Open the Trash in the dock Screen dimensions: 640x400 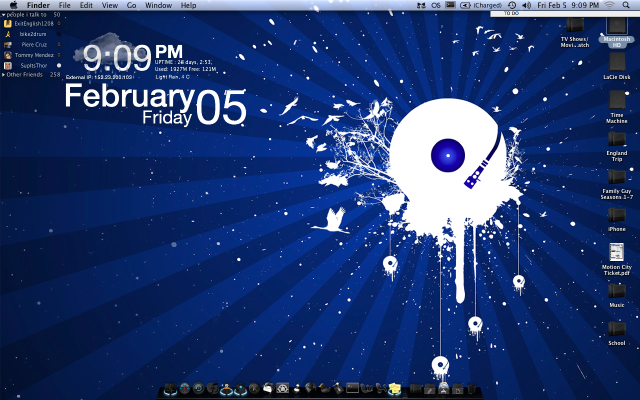[471, 389]
